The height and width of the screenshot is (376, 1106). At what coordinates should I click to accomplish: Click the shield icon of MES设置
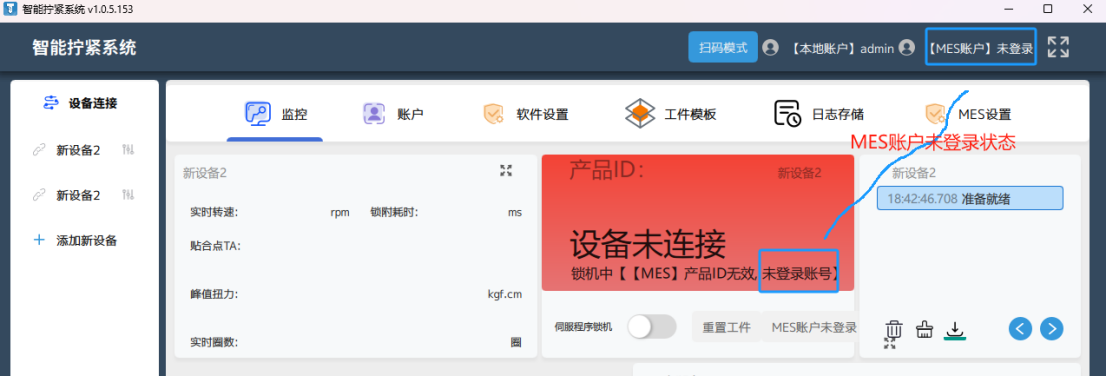tap(935, 114)
